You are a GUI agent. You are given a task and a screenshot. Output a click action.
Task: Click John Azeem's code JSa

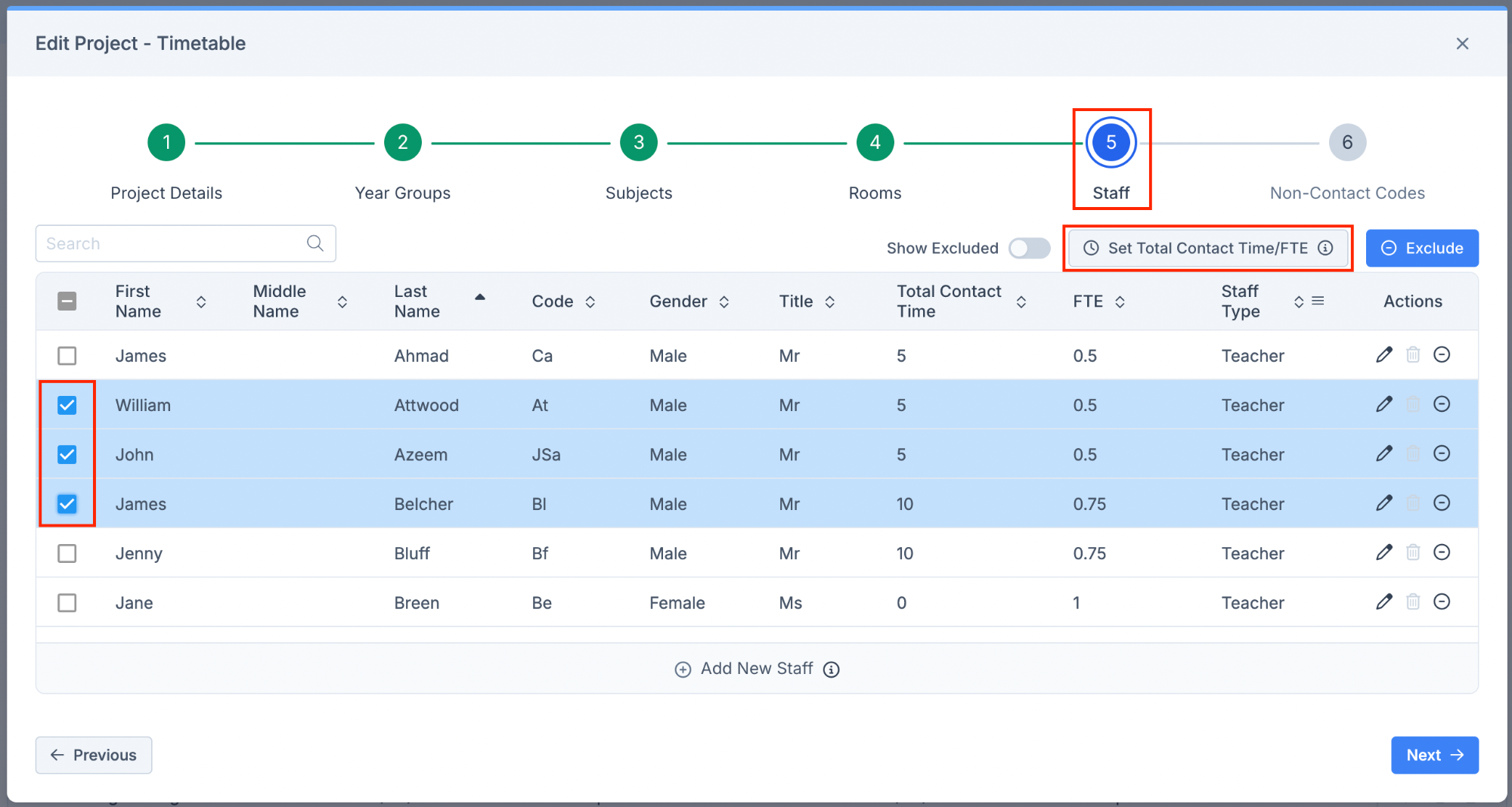(x=546, y=455)
